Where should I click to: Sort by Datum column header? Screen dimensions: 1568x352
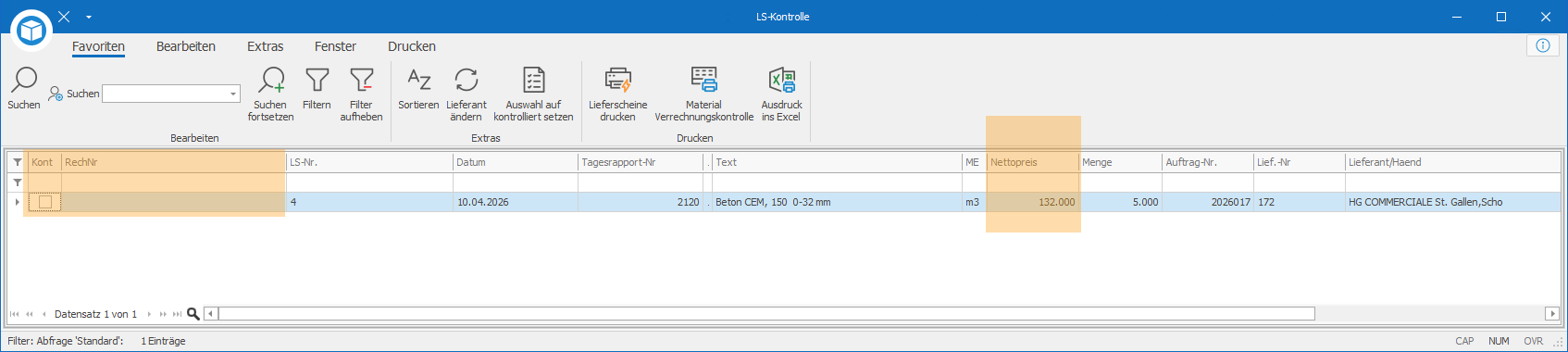516,162
